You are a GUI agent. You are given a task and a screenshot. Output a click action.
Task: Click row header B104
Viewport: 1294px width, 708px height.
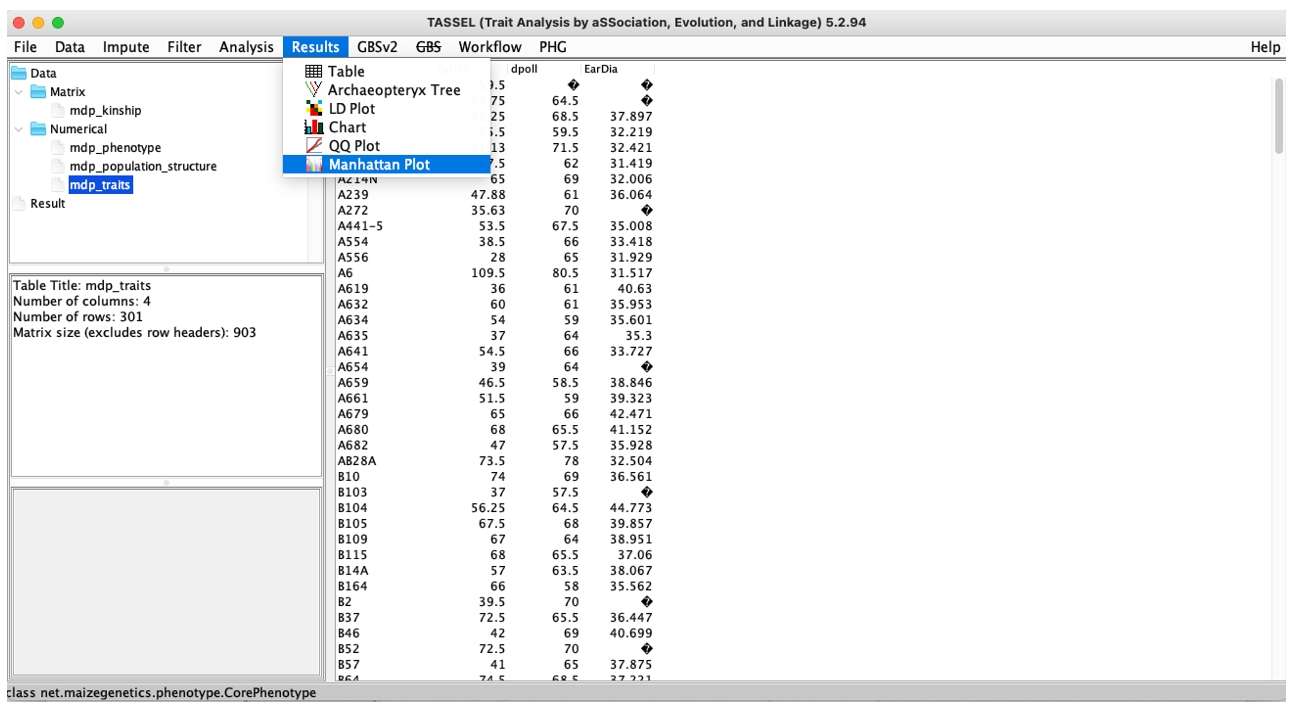point(352,508)
